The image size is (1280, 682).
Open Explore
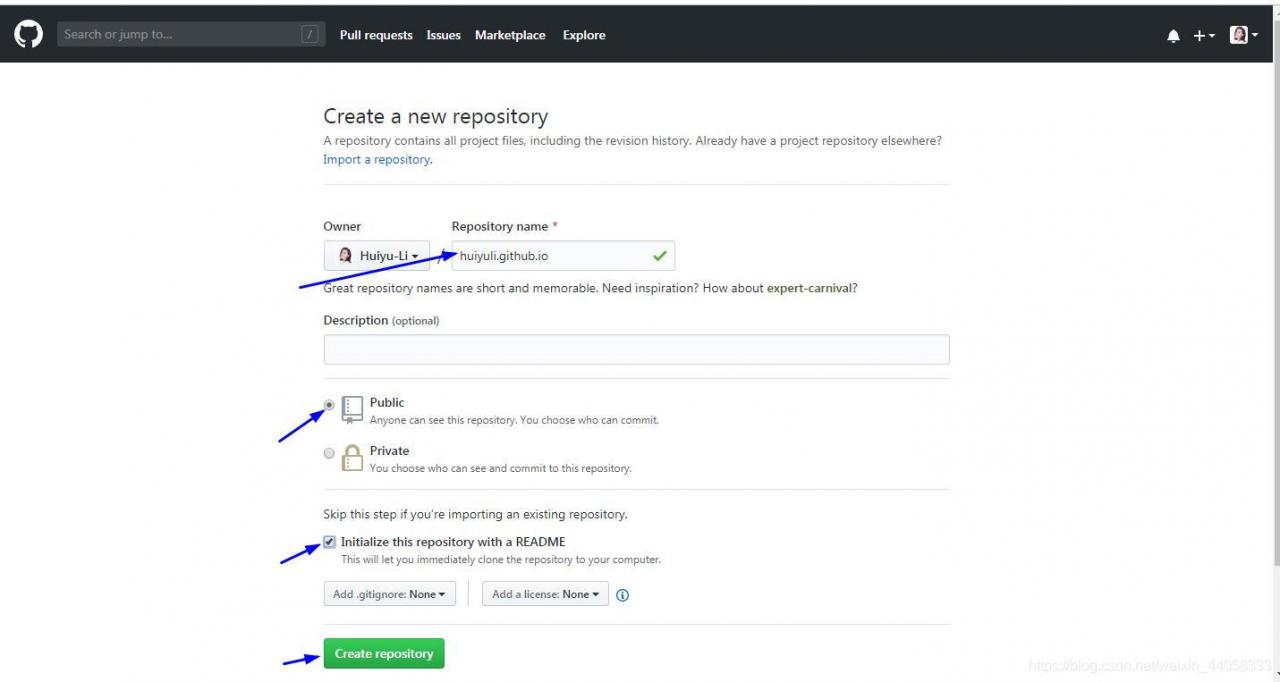click(584, 35)
